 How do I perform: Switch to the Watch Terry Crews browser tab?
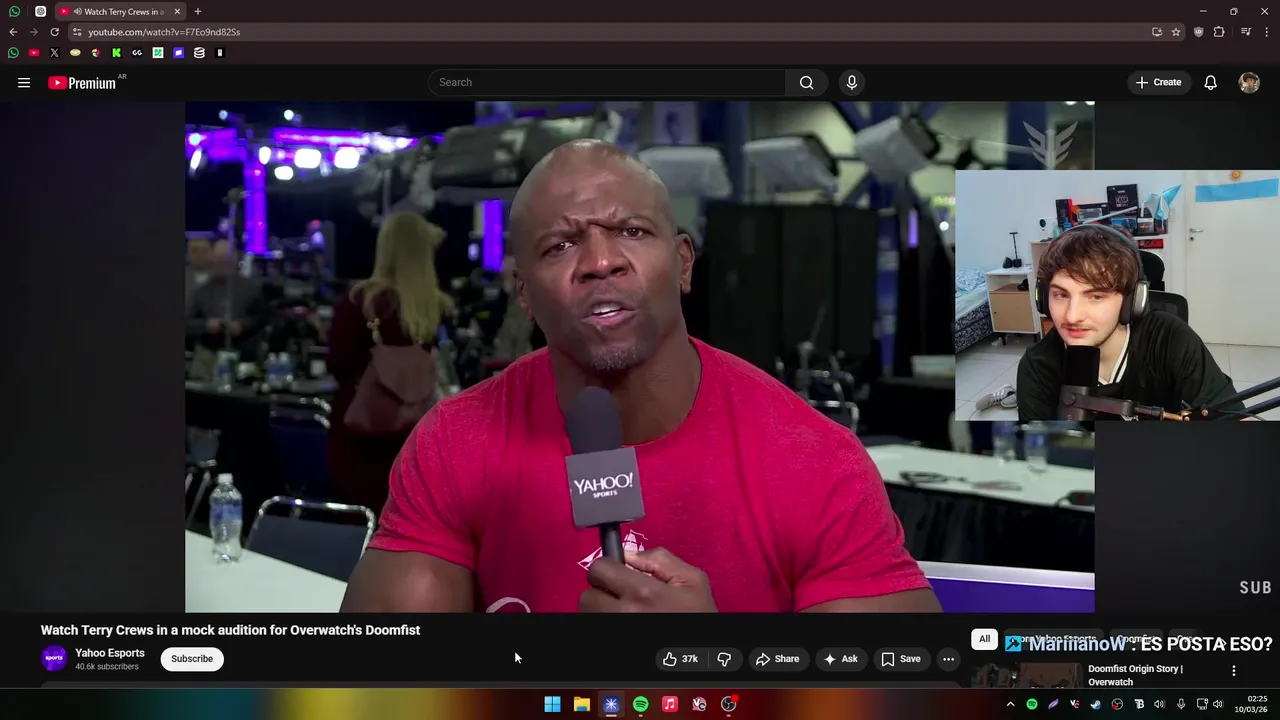[120, 12]
